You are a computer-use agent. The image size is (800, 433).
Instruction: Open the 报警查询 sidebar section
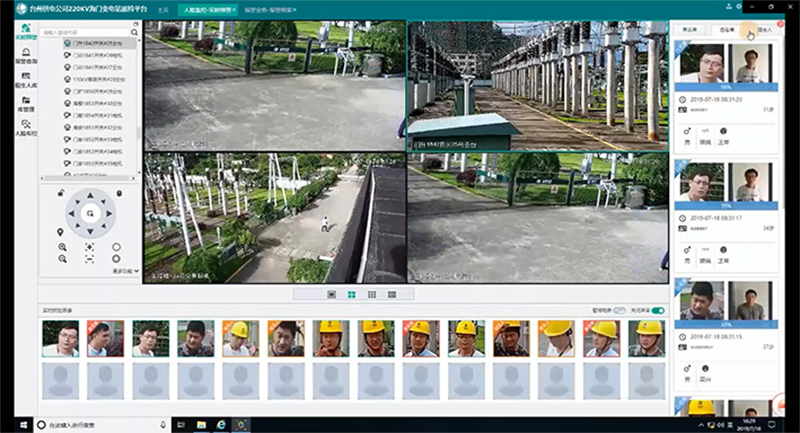pyautogui.click(x=26, y=56)
